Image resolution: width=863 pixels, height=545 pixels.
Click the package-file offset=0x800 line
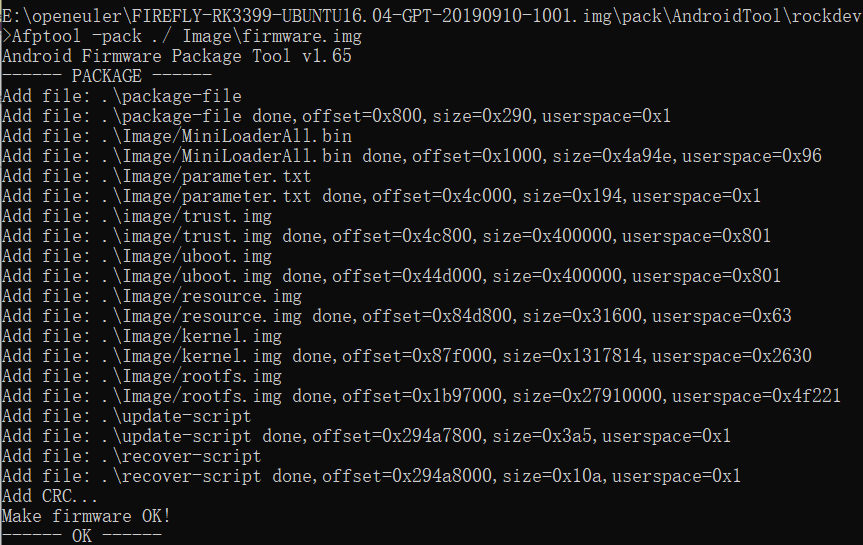point(336,116)
